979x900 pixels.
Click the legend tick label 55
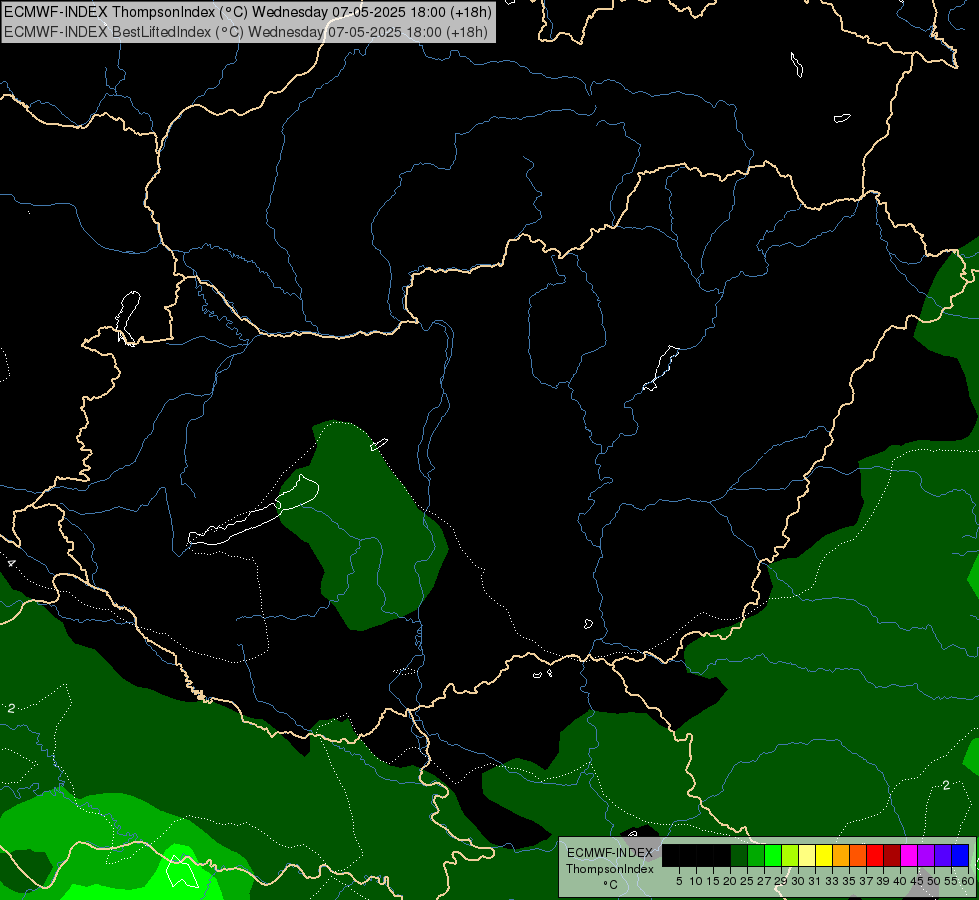click(950, 881)
